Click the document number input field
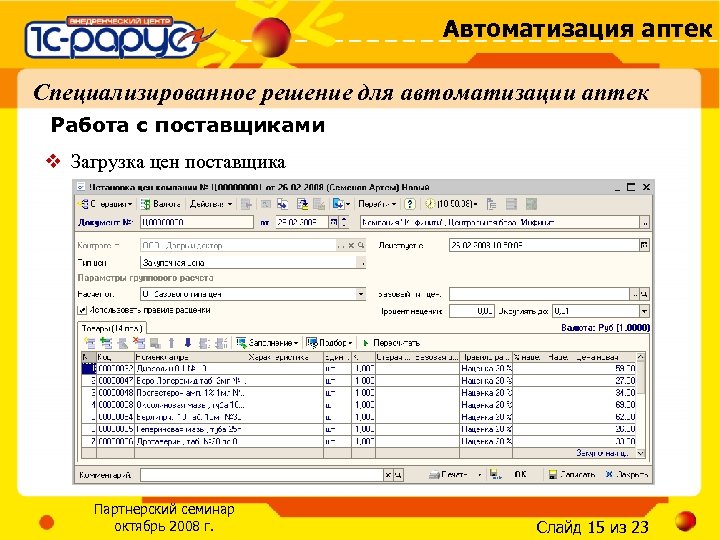 click(197, 223)
